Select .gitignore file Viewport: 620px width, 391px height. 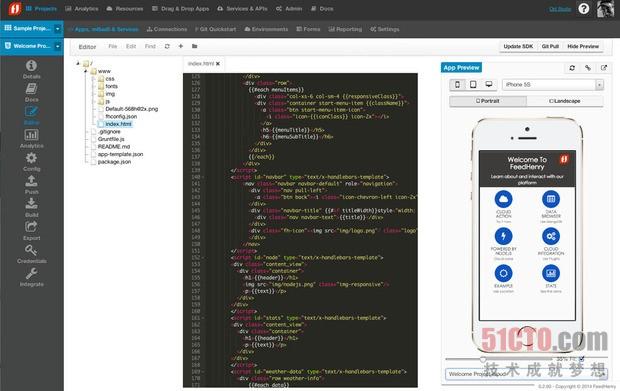109,131
